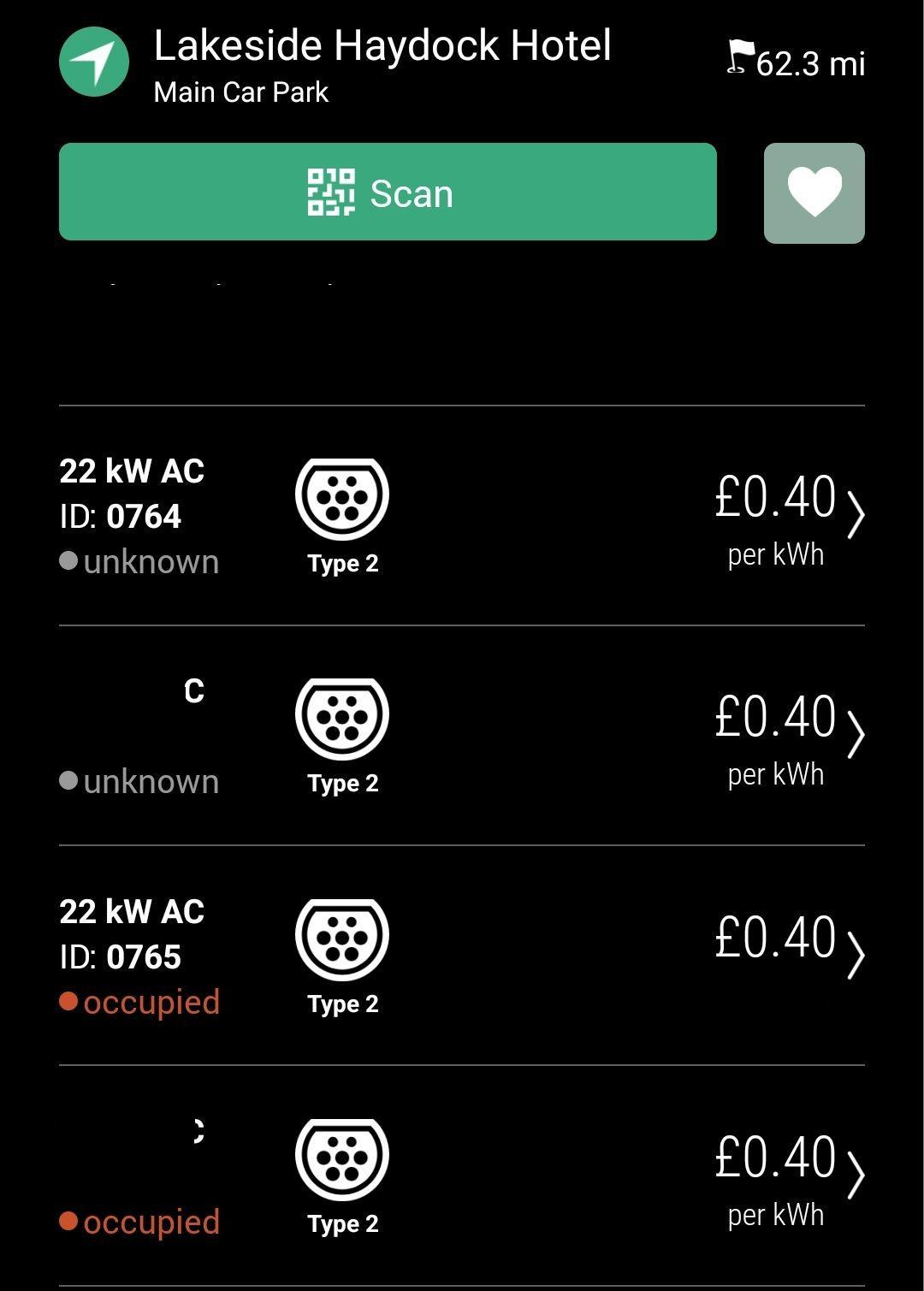Tap the 62.3 mi distance label
924x1291 pixels.
[810, 64]
